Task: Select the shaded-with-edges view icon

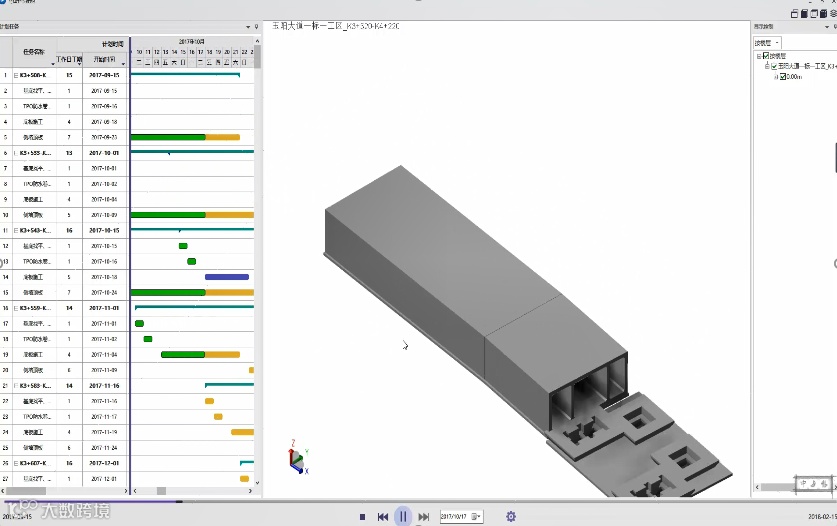Action: coord(824,14)
